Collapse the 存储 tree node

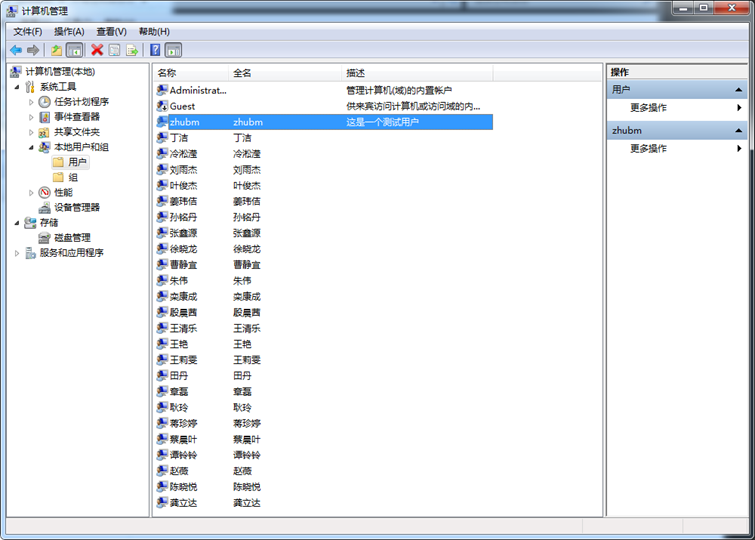[x=17, y=223]
